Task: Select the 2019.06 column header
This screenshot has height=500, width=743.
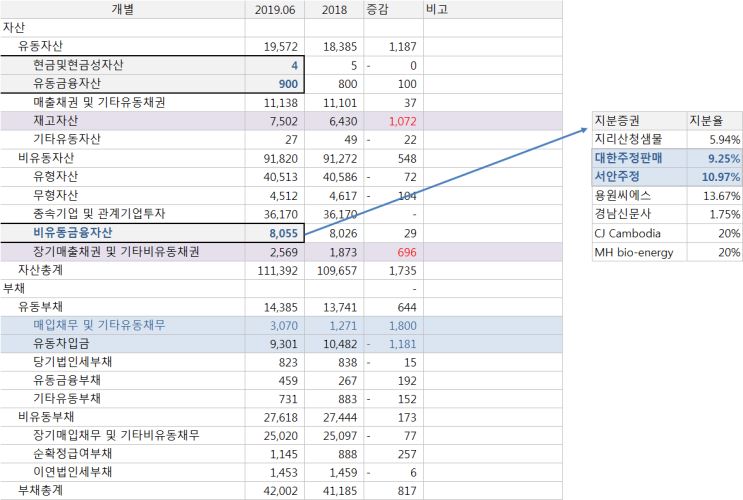Action: click(x=275, y=9)
